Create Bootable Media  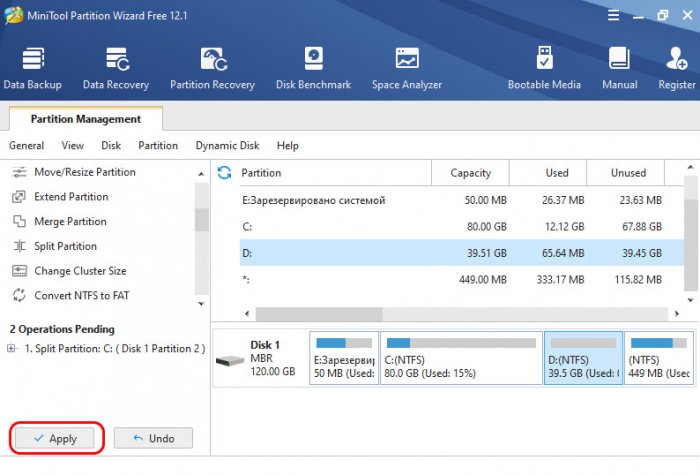544,68
